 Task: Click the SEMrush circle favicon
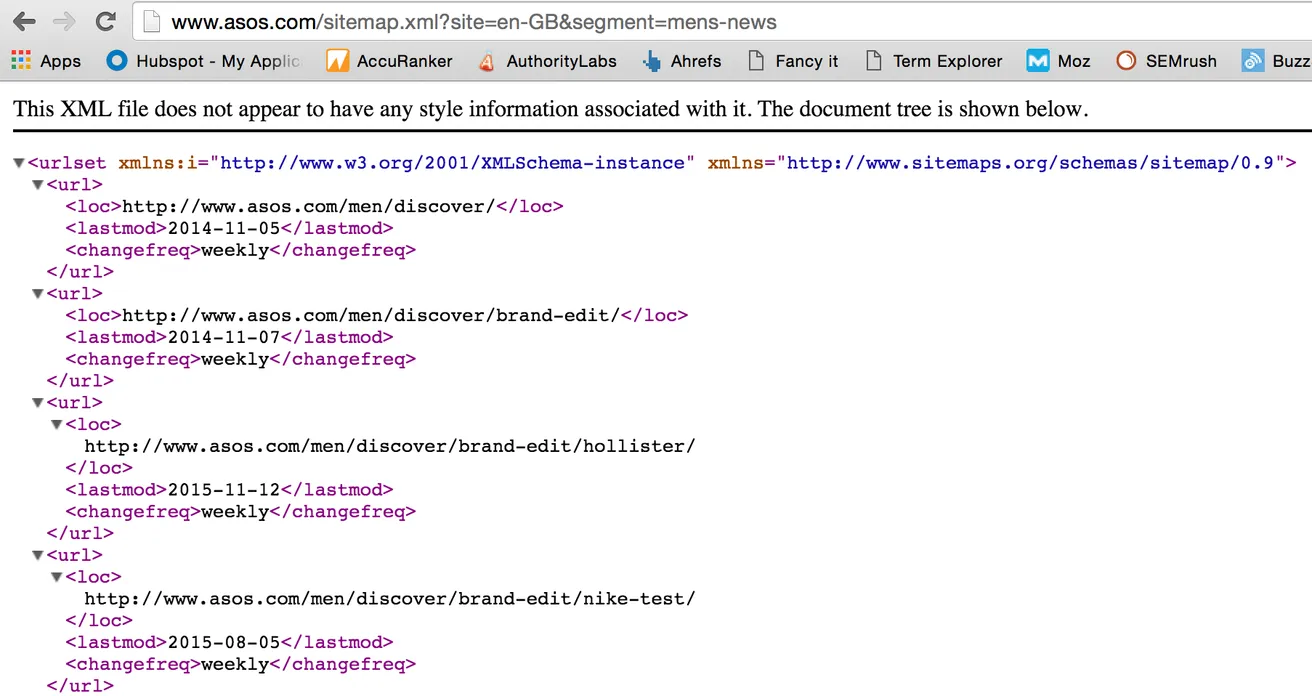click(1126, 61)
